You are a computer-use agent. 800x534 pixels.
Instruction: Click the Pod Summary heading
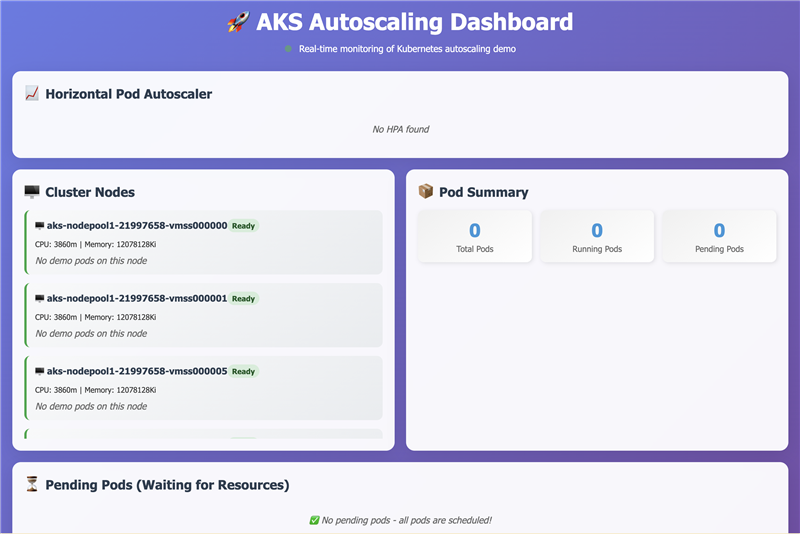tap(484, 192)
